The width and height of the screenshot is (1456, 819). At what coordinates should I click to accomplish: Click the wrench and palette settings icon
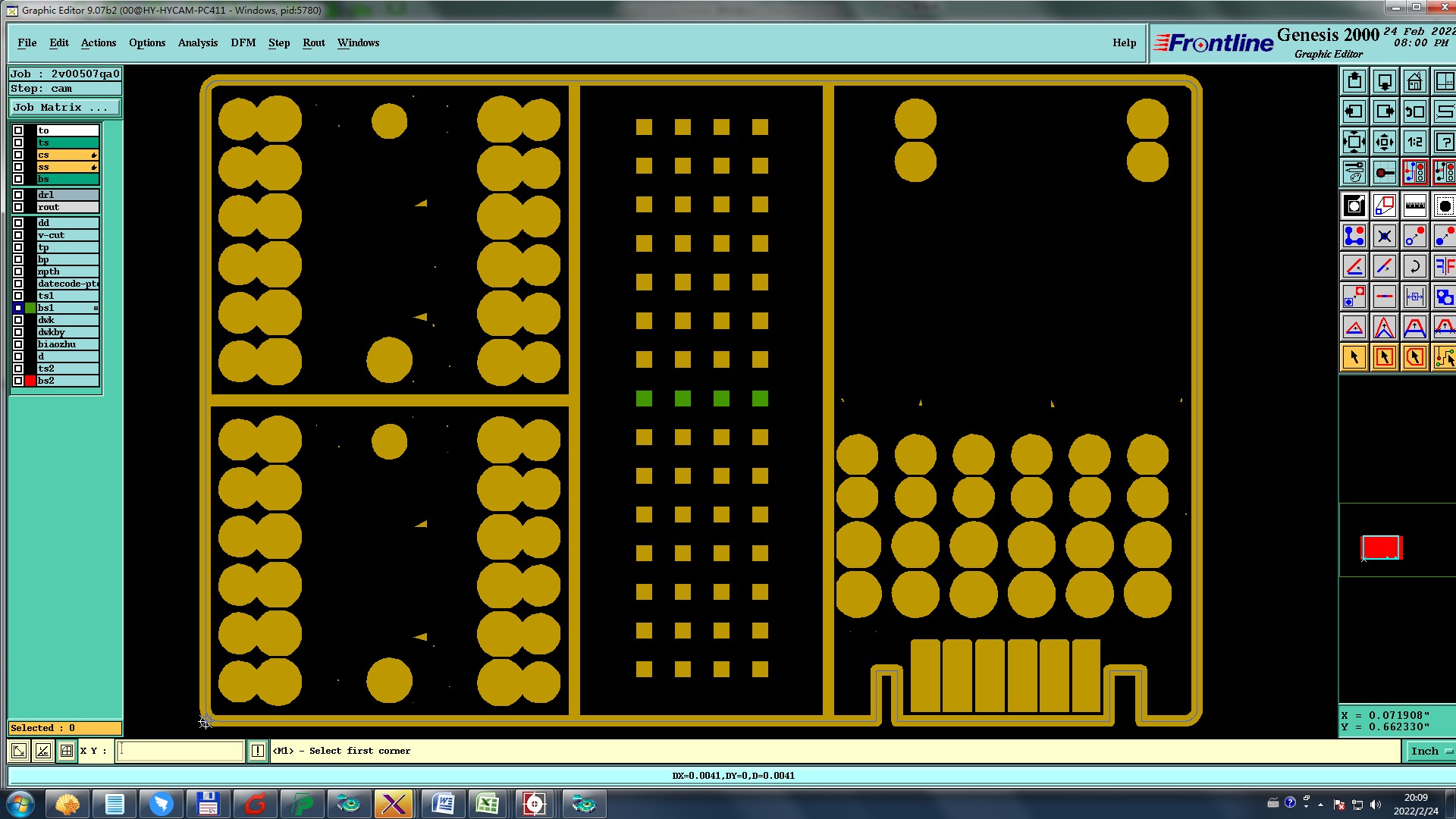[x=1354, y=172]
